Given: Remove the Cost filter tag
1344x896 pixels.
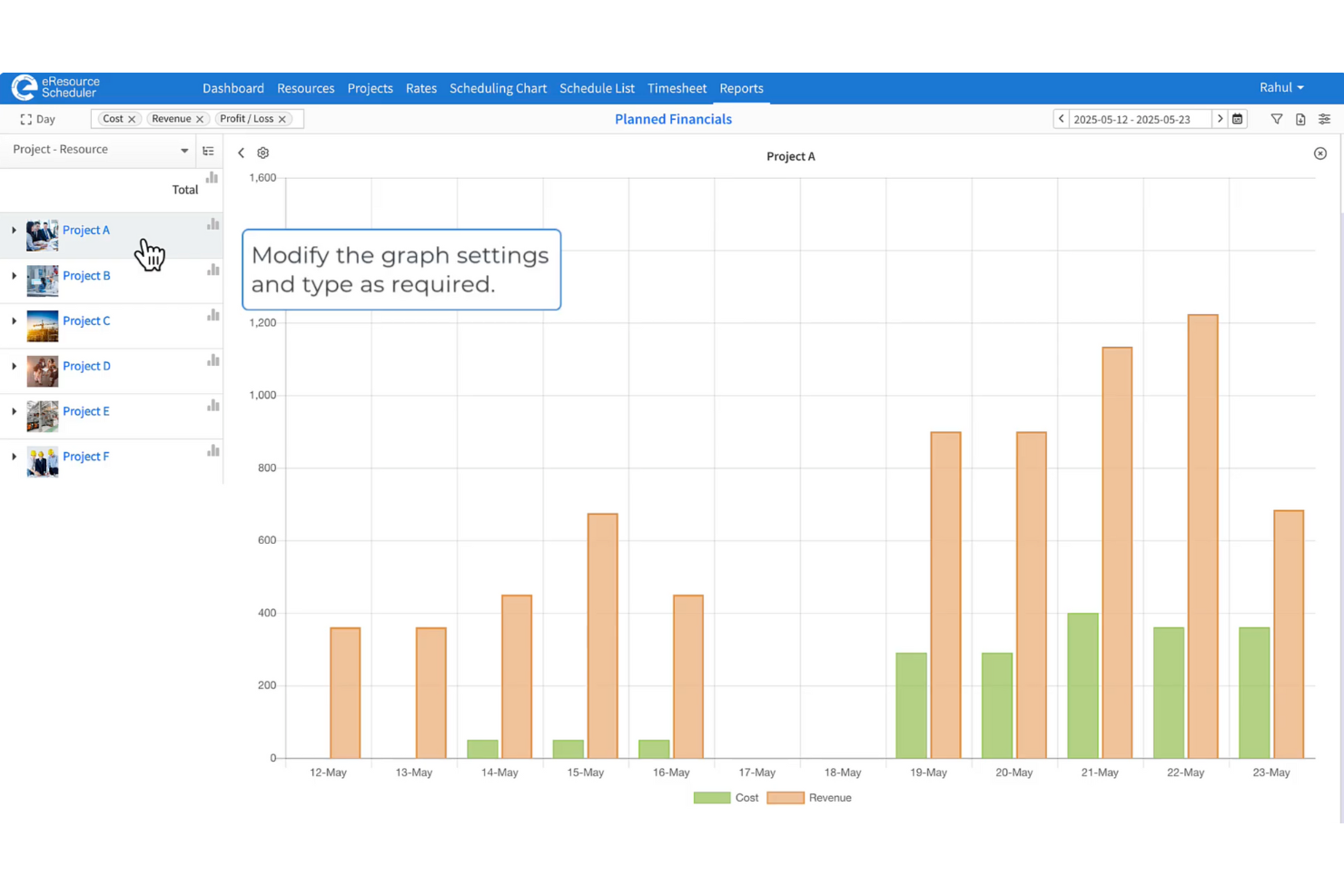Looking at the screenshot, I should click(x=132, y=118).
